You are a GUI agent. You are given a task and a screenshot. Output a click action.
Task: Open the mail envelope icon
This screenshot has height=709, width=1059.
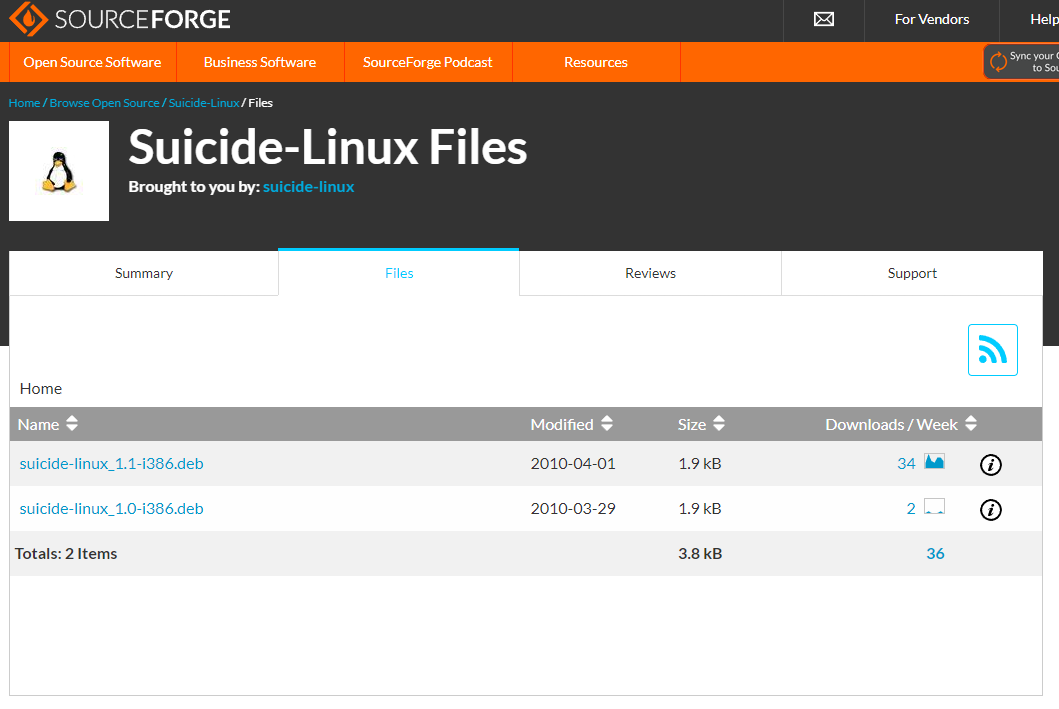tap(823, 20)
